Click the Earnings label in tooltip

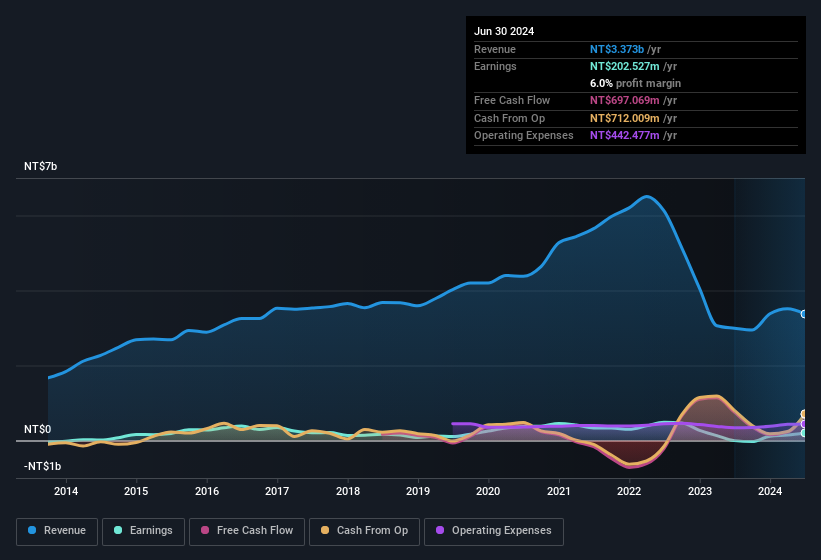[495, 66]
